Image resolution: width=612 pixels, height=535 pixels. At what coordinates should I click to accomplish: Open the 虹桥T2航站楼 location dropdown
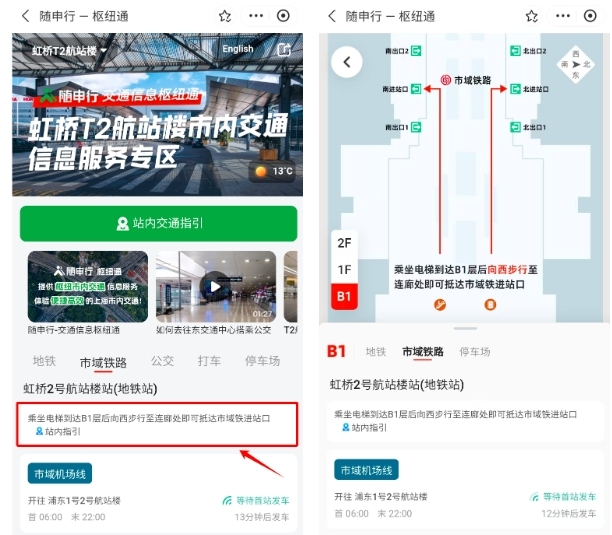pyautogui.click(x=69, y=50)
